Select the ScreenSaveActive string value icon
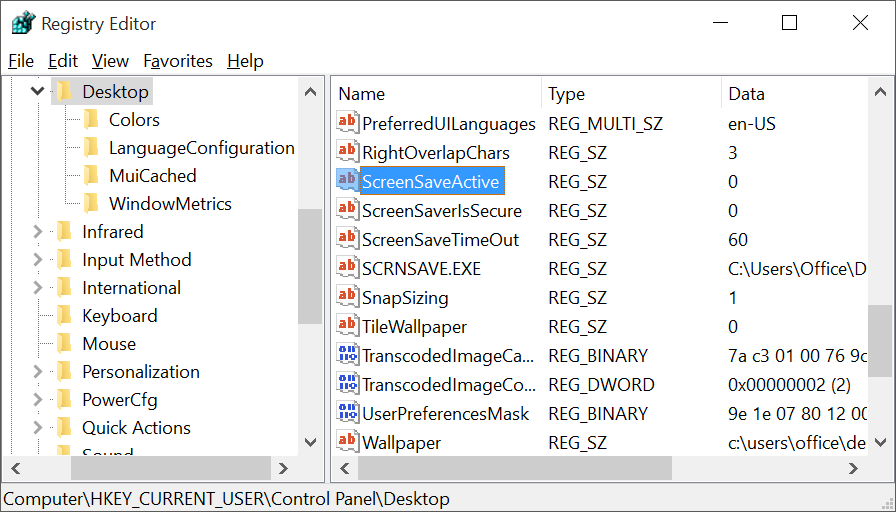 347,181
